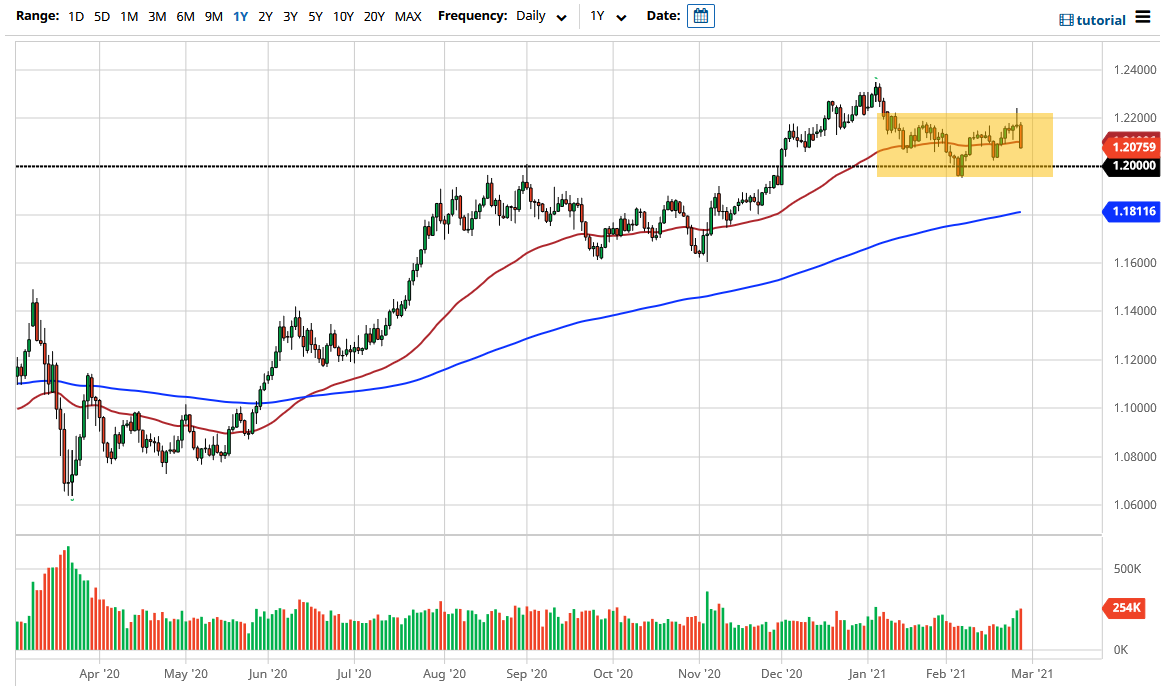The height and width of the screenshot is (696, 1164).
Task: Expand the Frequency Daily dropdown
Action: point(542,16)
